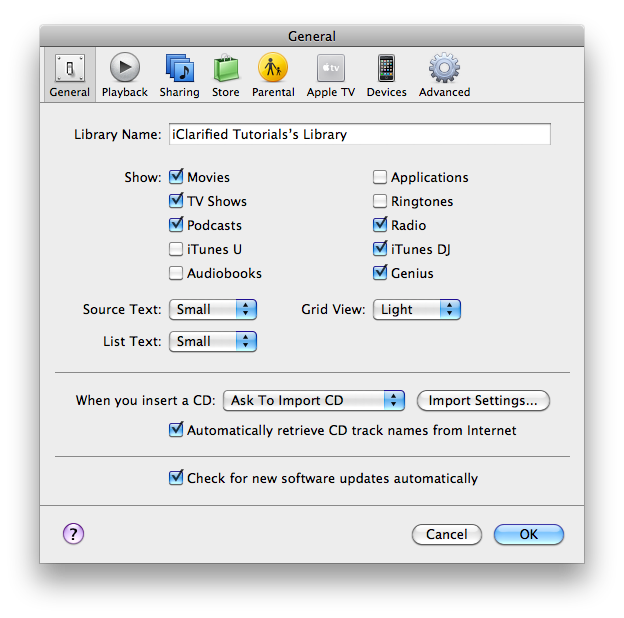Open the Parental controls icon
This screenshot has width=624, height=618.
[x=273, y=75]
